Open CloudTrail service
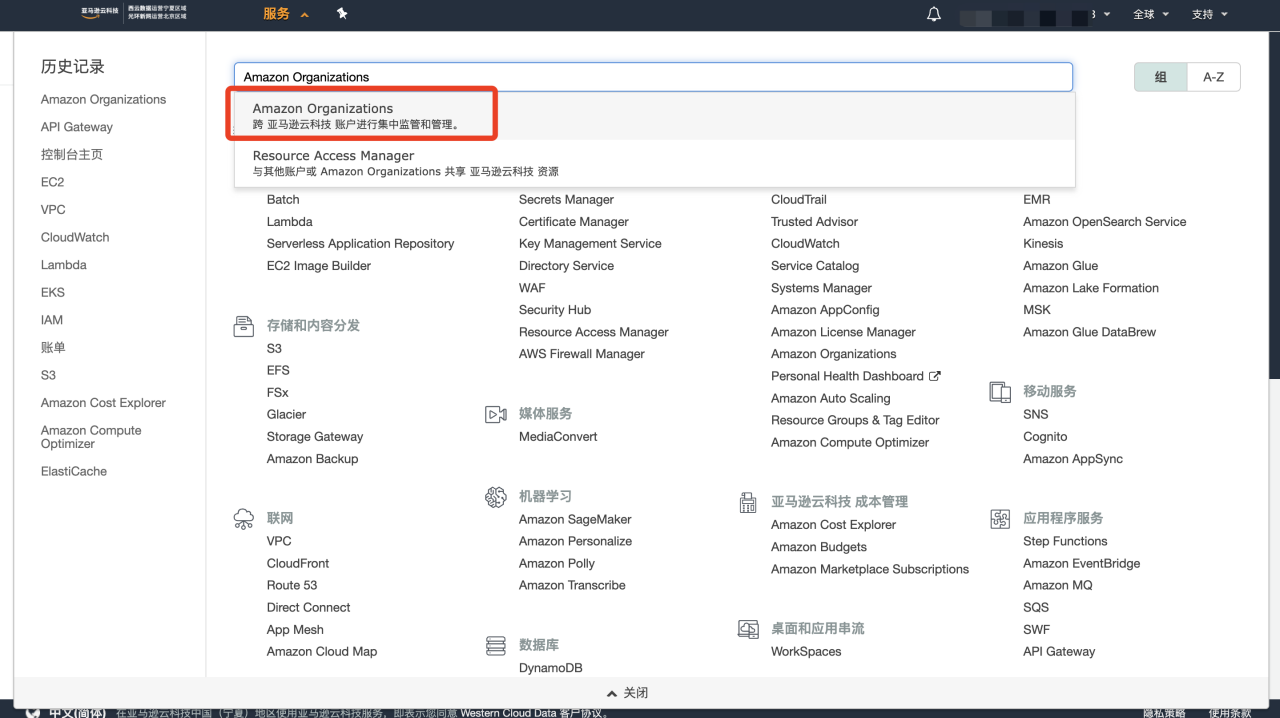1280x718 pixels. point(799,200)
